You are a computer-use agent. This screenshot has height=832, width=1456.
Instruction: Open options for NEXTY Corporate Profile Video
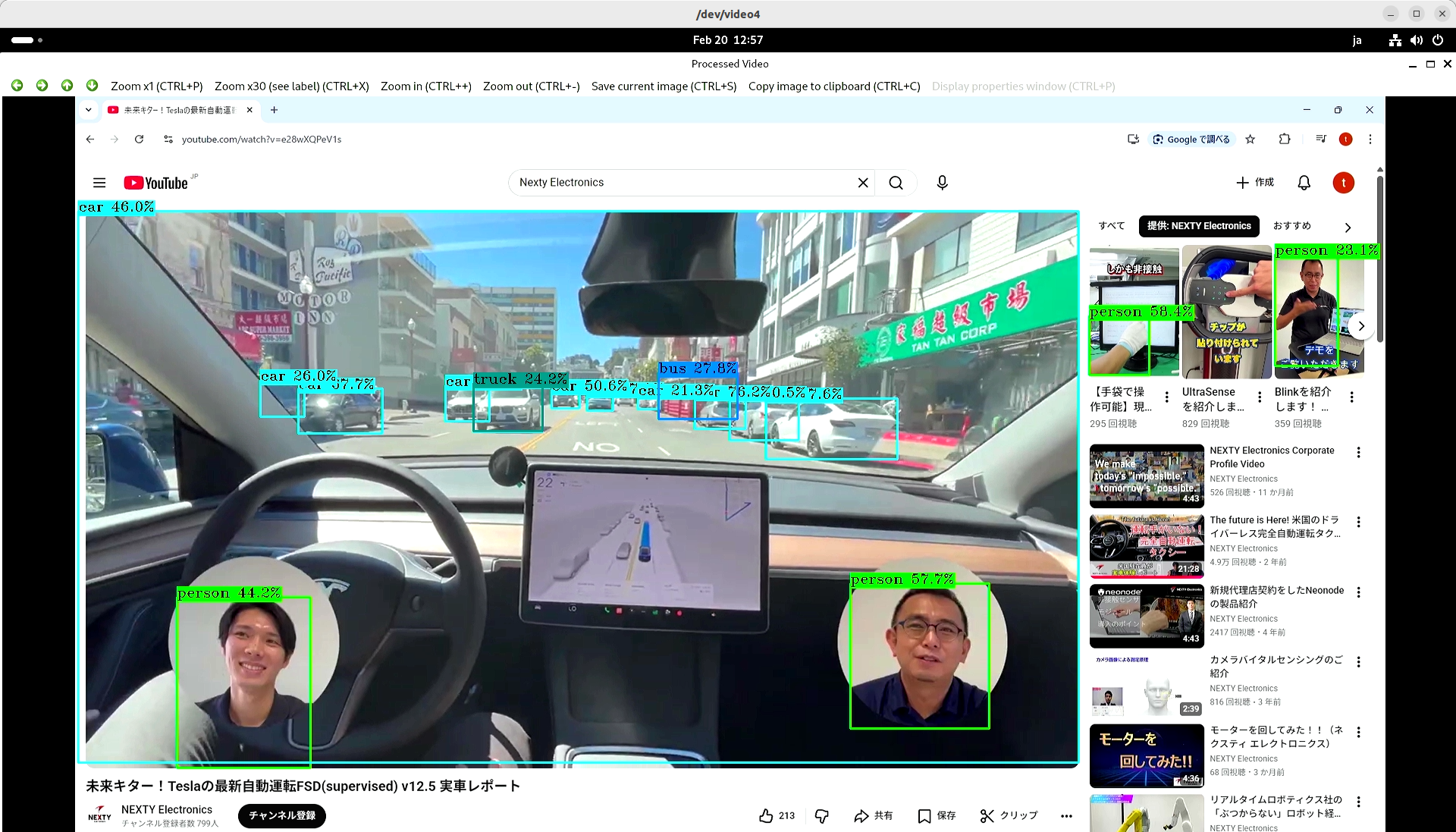pos(1358,453)
